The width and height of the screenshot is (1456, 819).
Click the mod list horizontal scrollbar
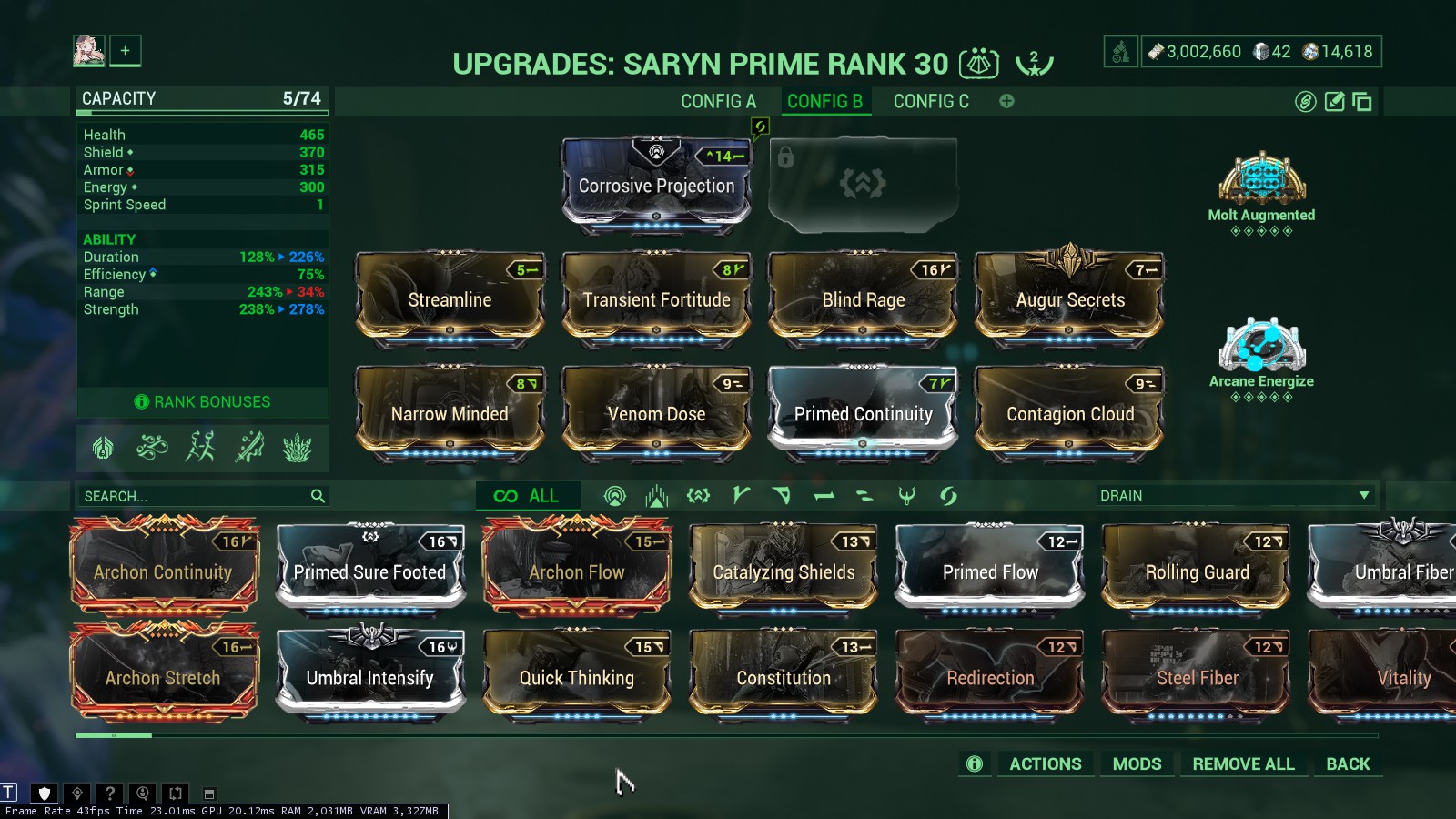point(726,735)
